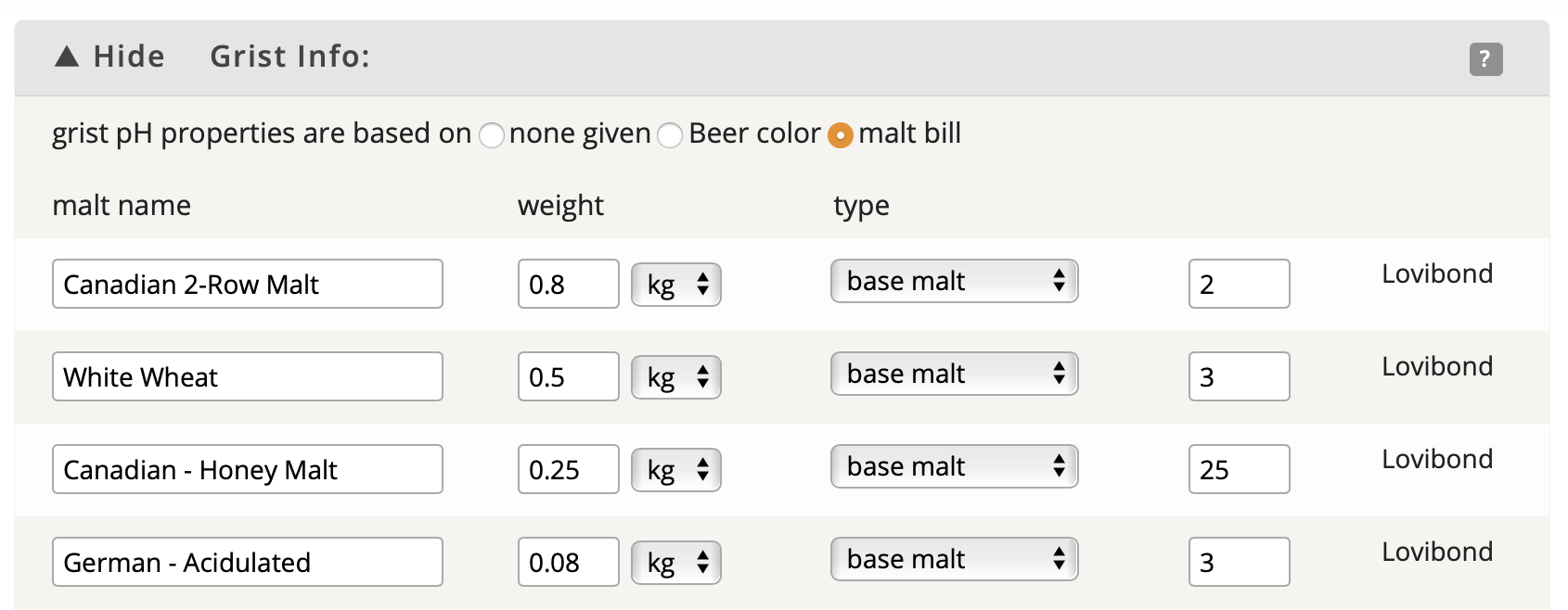The width and height of the screenshot is (1568, 610).
Task: Open malt type dropdown for White Wheat
Action: [954, 374]
